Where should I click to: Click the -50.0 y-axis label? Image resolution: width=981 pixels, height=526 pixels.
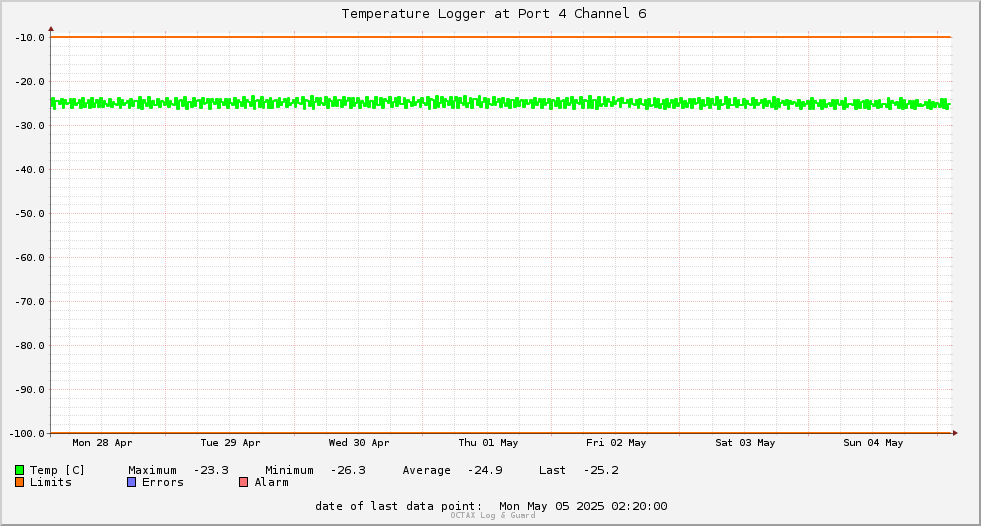click(30, 213)
